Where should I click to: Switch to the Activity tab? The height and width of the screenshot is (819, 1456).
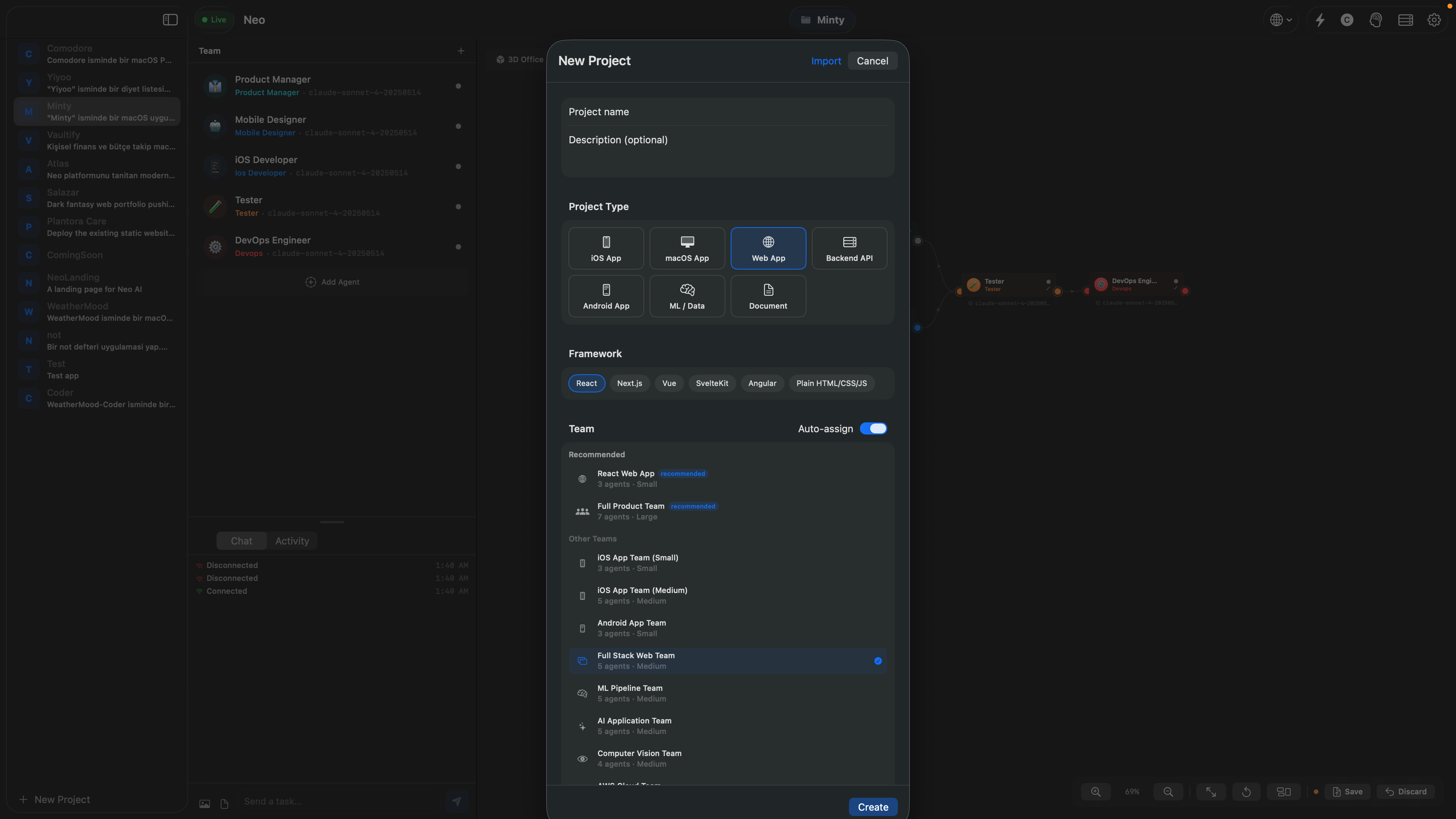click(x=292, y=541)
